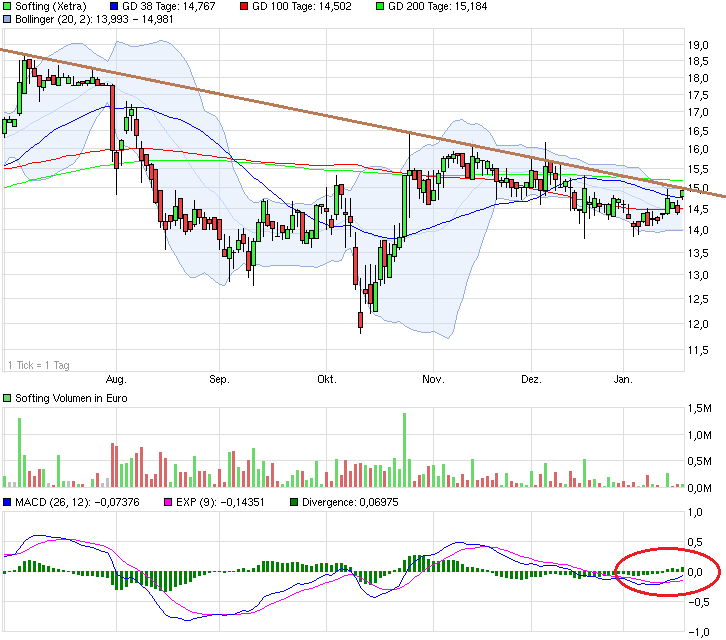The height and width of the screenshot is (640, 726).
Task: Click the 'GD 38 Tage: 14,767' label
Action: click(x=169, y=6)
